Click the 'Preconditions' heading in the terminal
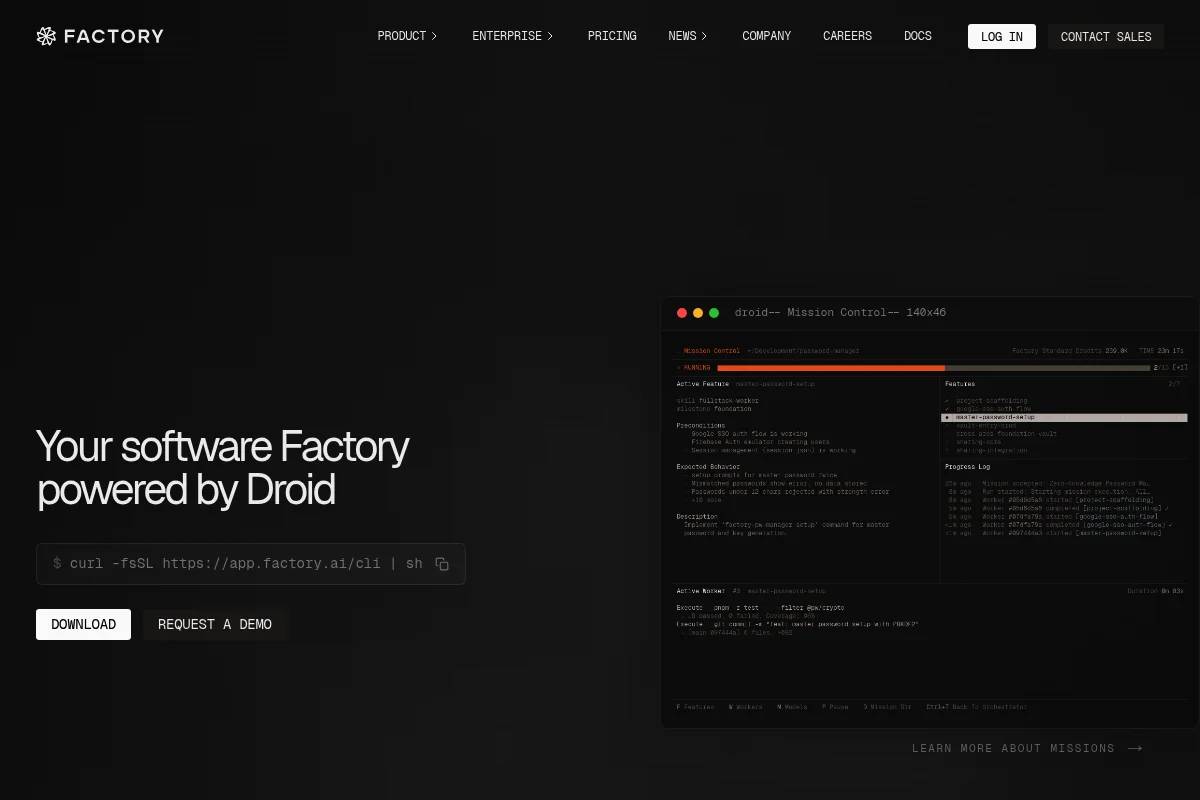Image resolution: width=1200 pixels, height=800 pixels. [x=701, y=426]
